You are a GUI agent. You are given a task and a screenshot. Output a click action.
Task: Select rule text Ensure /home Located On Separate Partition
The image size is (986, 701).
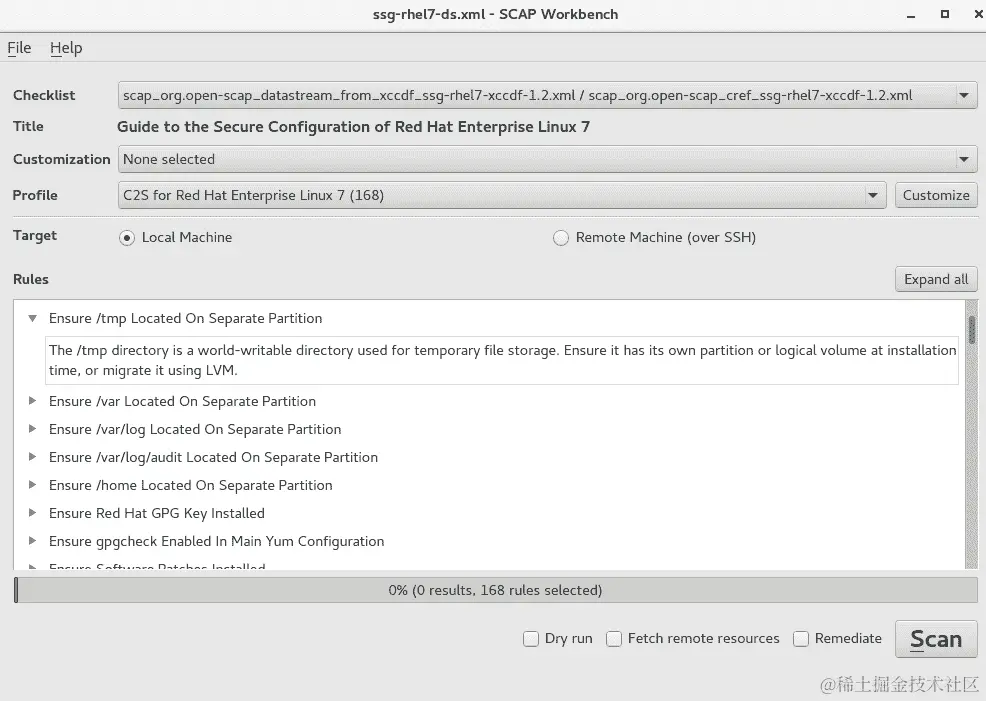(x=191, y=485)
